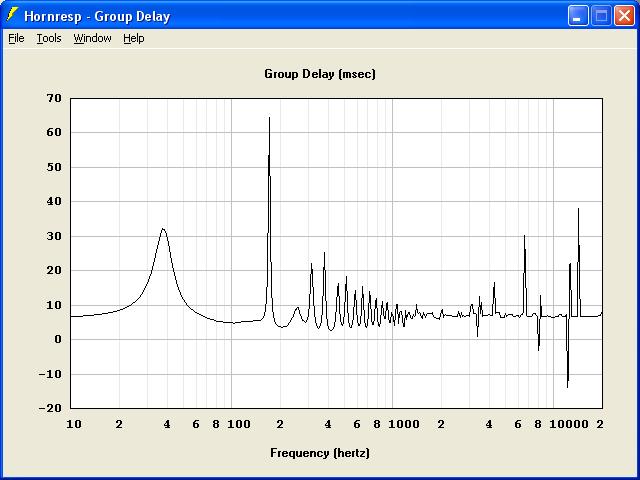Click the 'Frequency (hertz)' axis label
The height and width of the screenshot is (480, 640).
320,453
